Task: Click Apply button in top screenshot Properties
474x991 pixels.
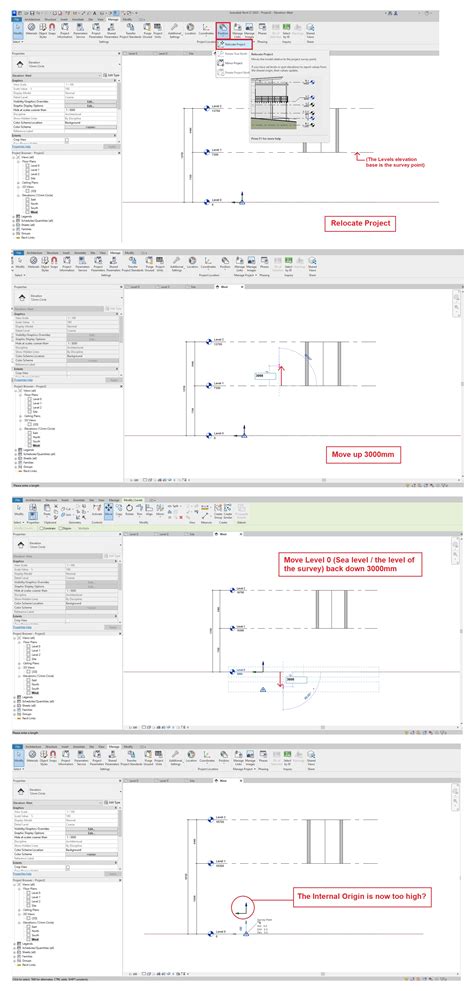Action: [110, 147]
